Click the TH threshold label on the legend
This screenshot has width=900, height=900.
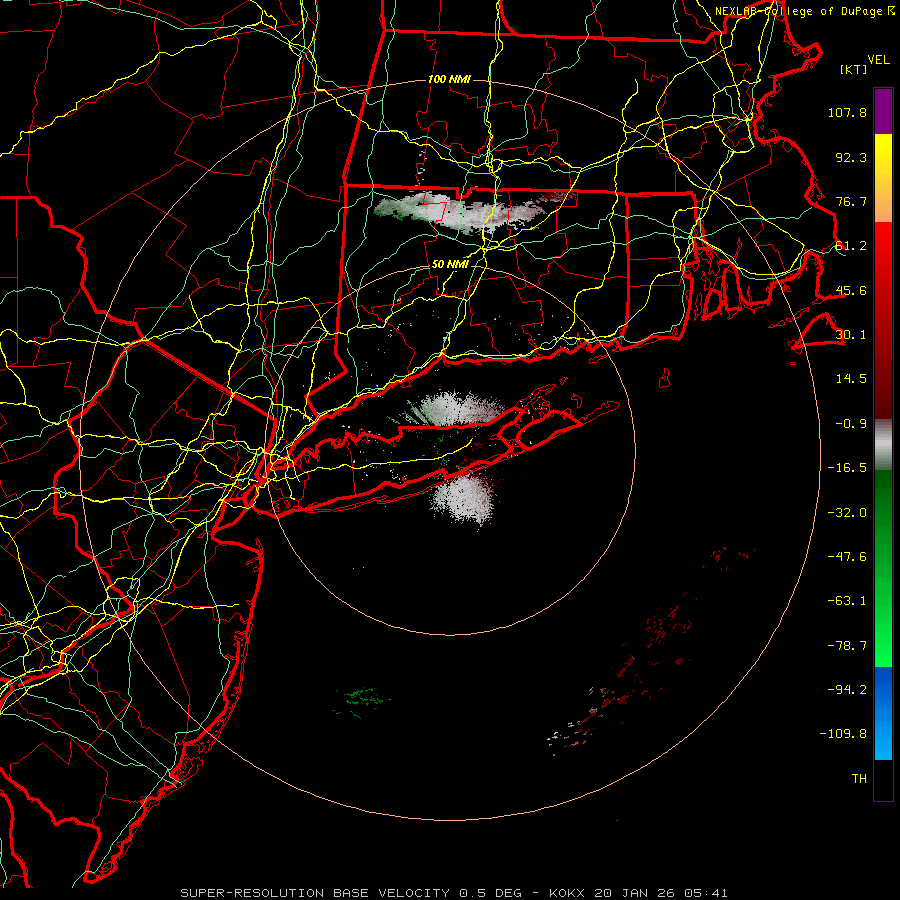click(859, 779)
